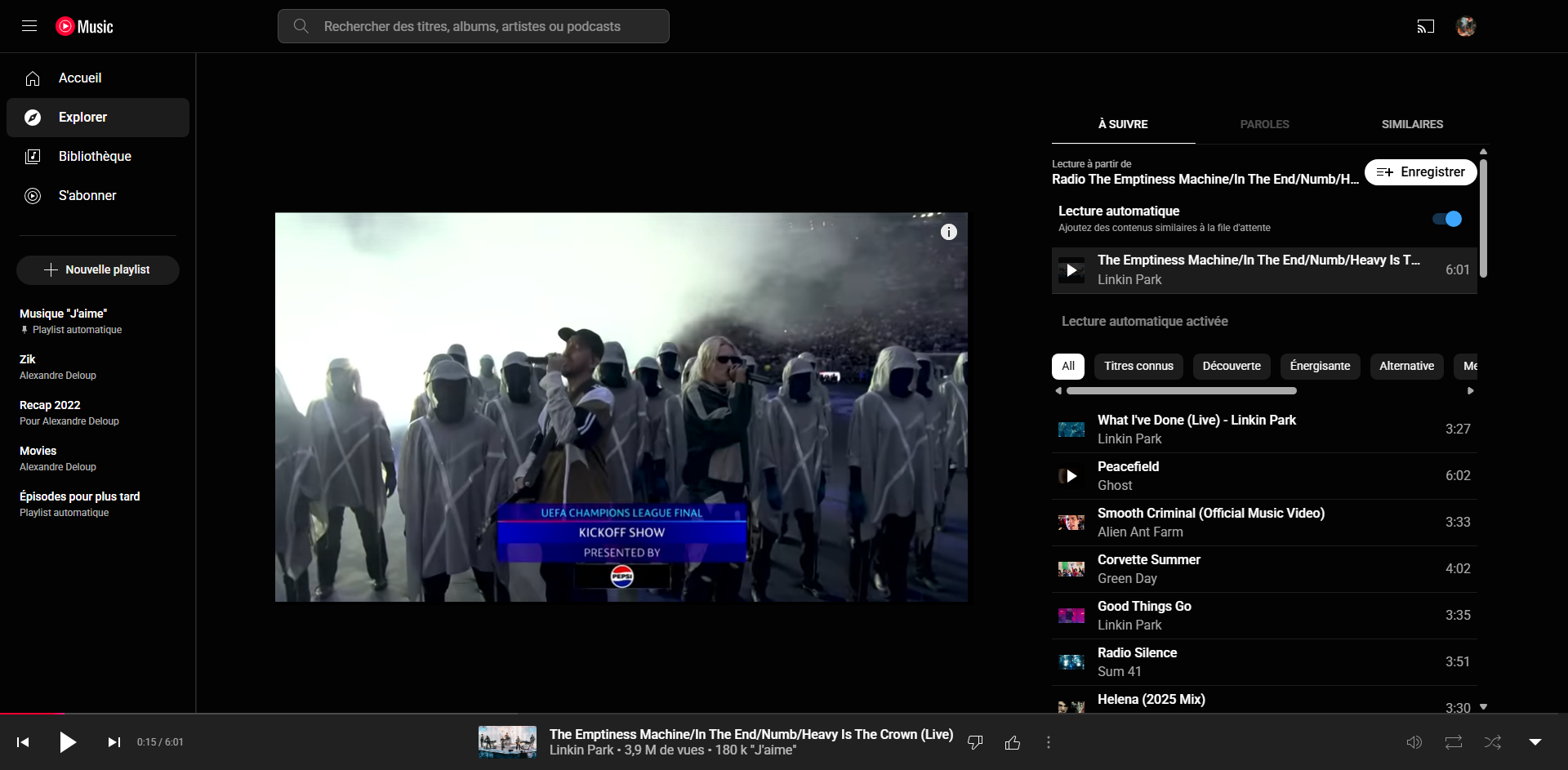Click the search input field
The height and width of the screenshot is (770, 1568).
474,26
